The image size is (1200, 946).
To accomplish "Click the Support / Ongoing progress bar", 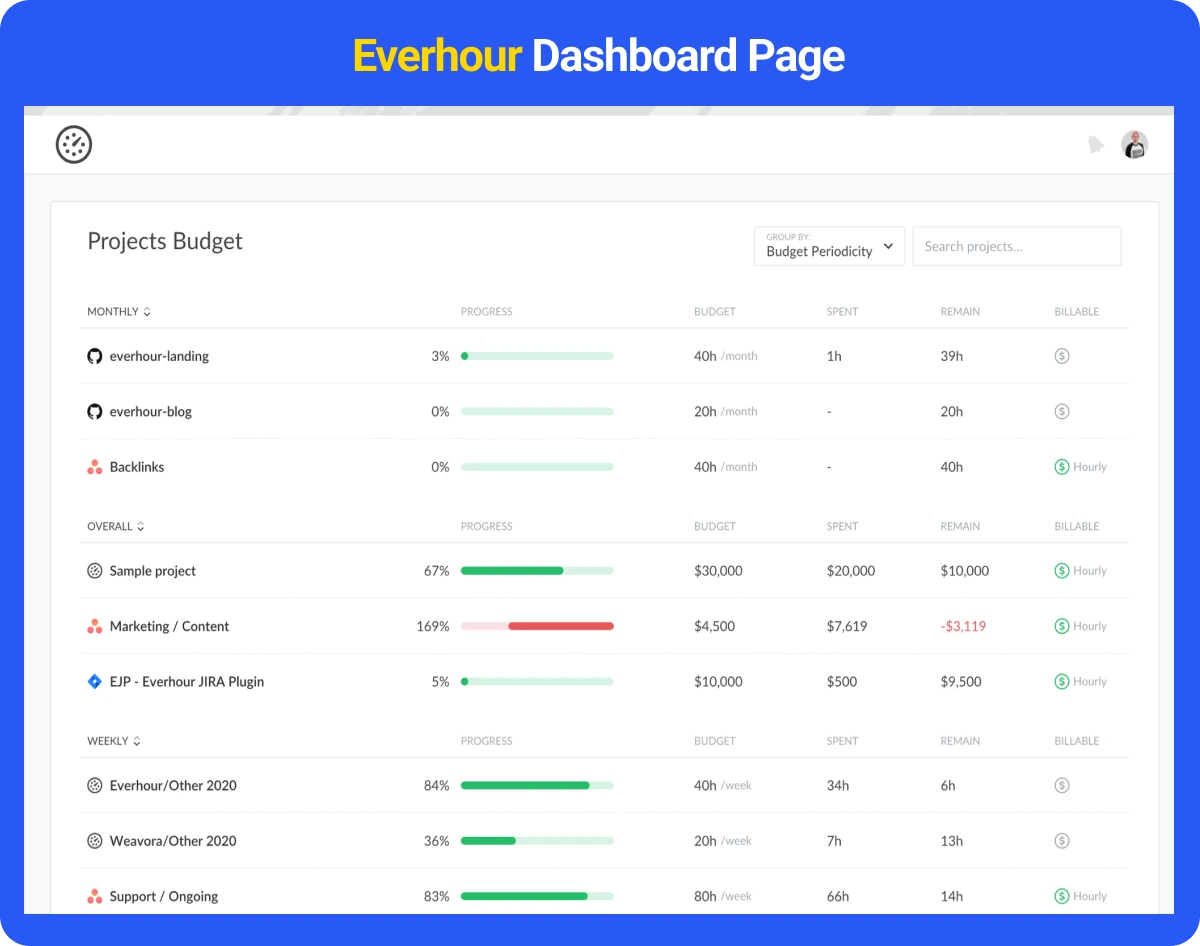I will pos(537,897).
